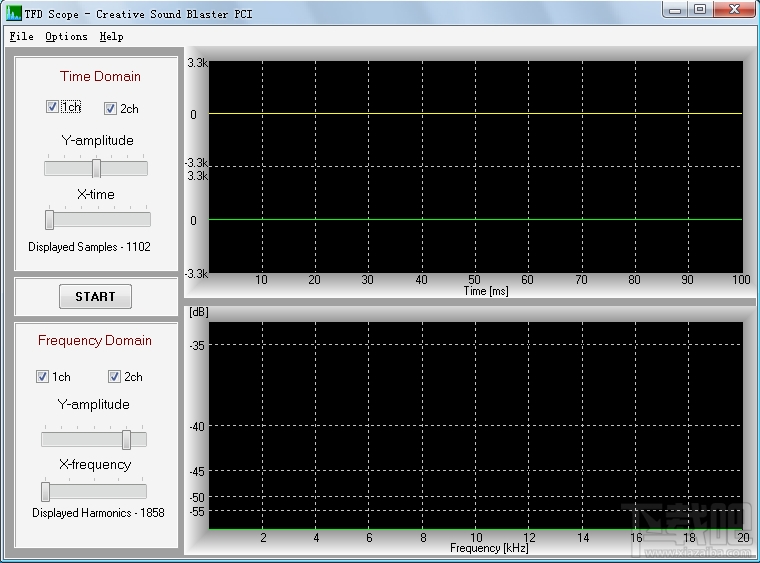Open the File menu

tap(21, 36)
